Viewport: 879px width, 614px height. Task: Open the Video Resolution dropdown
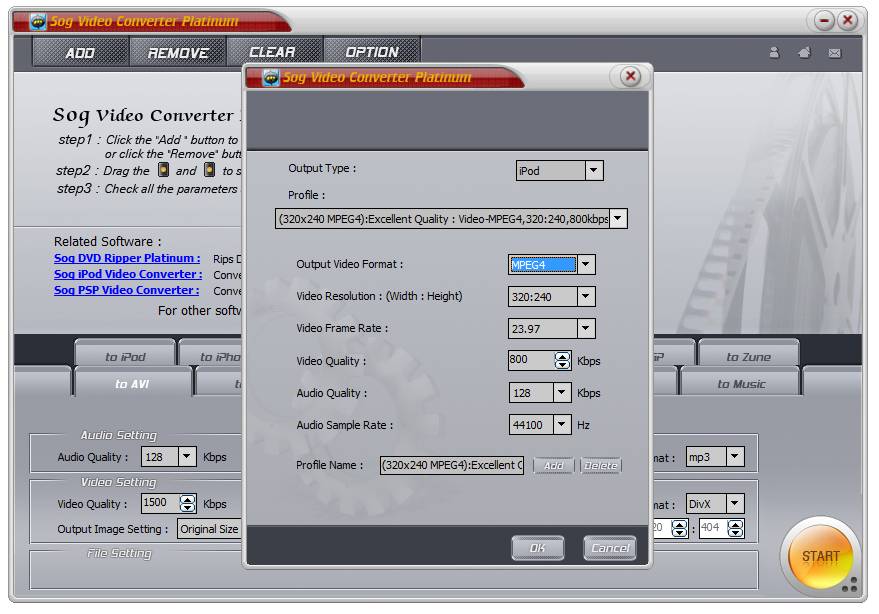[586, 296]
